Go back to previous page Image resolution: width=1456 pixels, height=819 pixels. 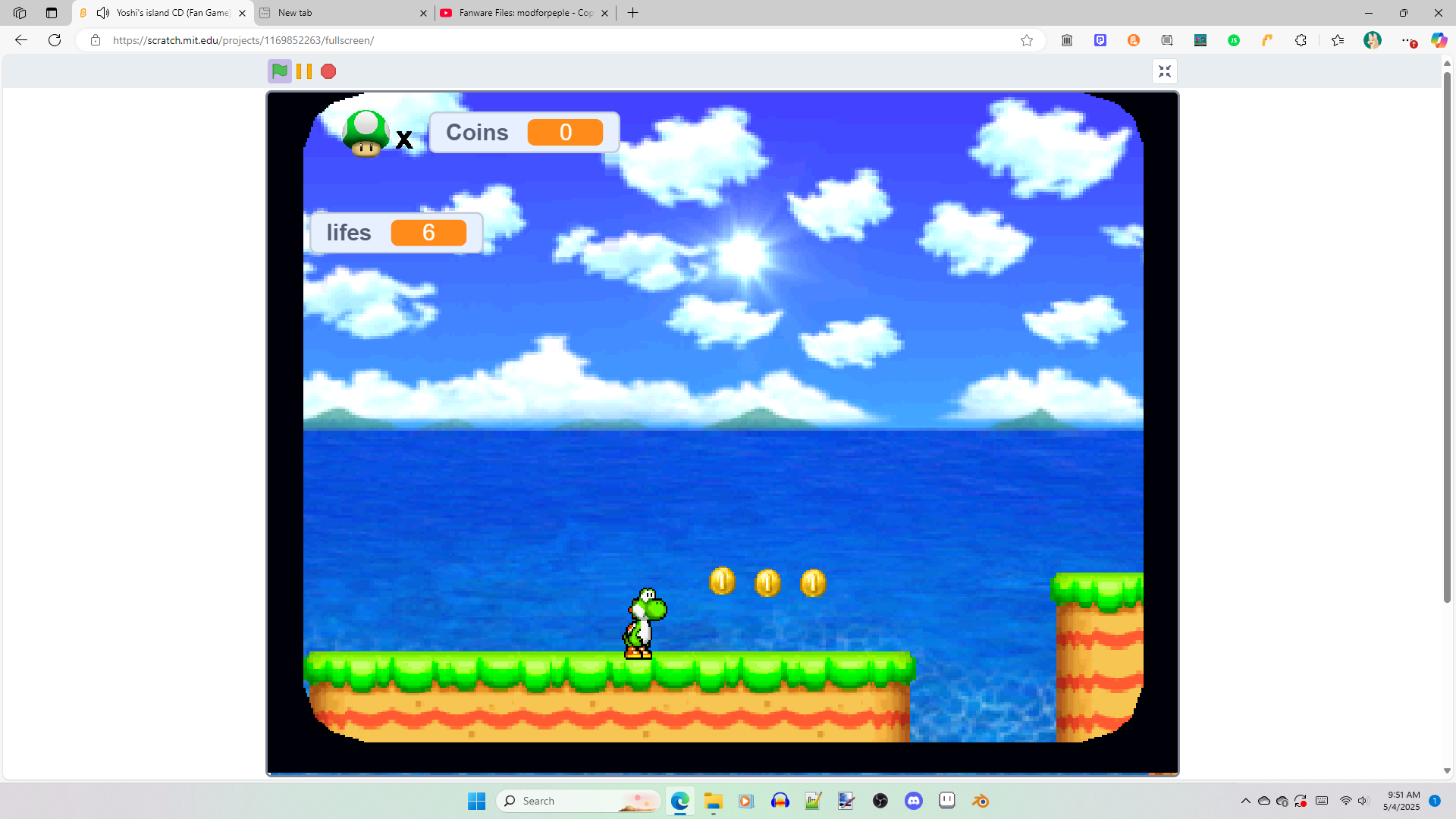[x=21, y=40]
